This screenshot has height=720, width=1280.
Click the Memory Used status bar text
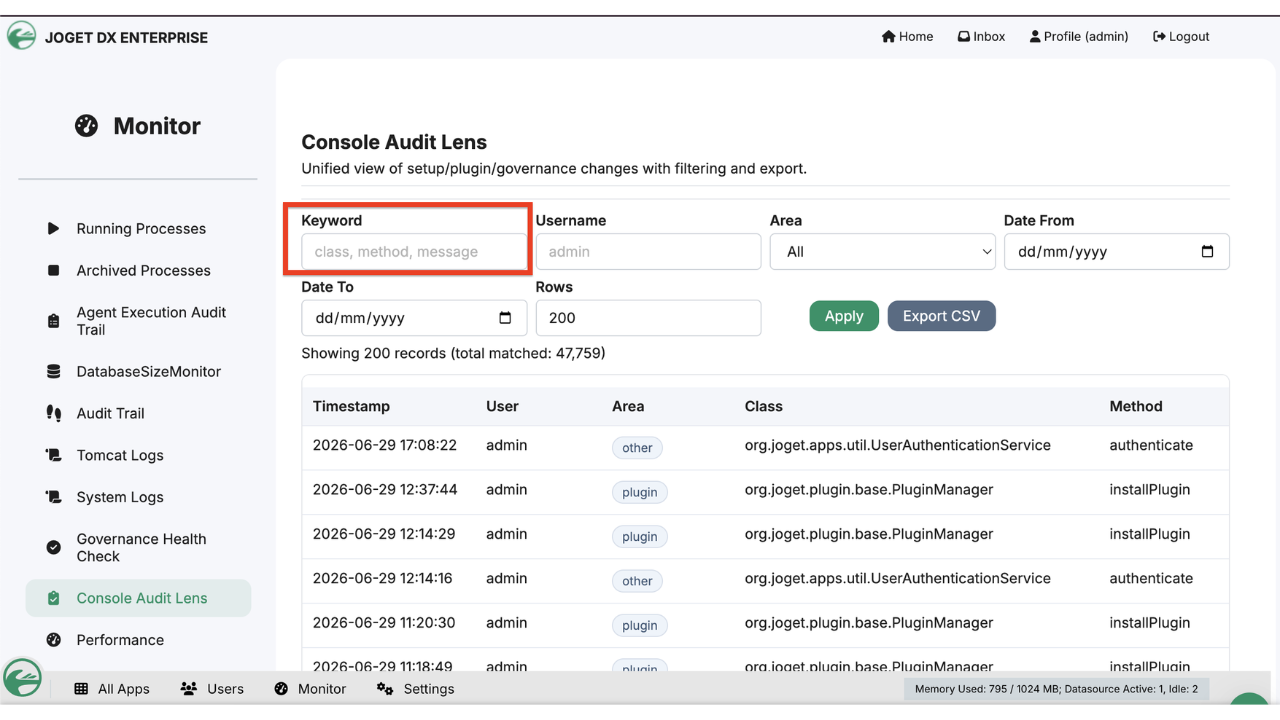click(x=1056, y=689)
